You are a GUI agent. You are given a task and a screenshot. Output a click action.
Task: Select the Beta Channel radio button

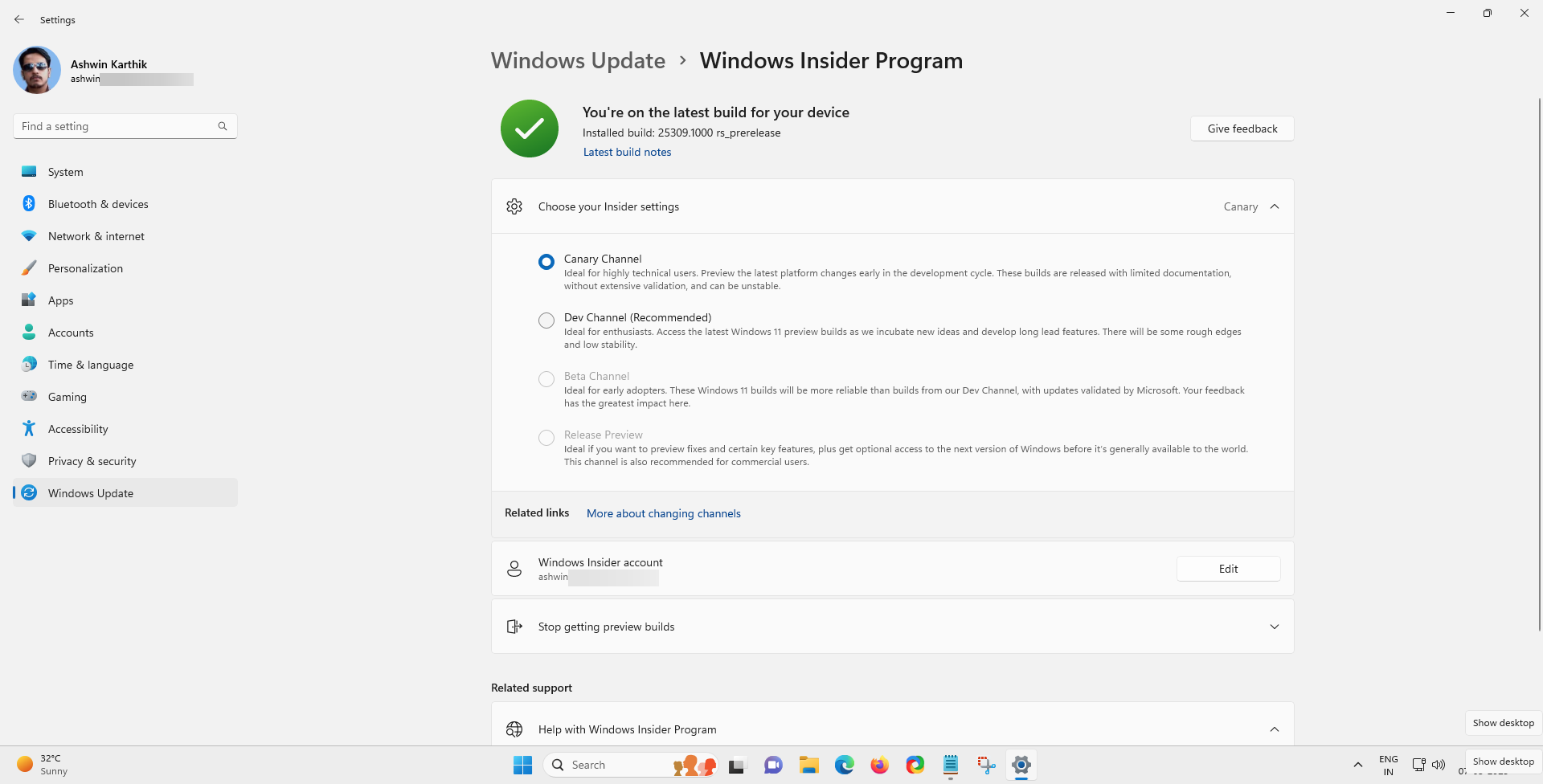click(546, 379)
